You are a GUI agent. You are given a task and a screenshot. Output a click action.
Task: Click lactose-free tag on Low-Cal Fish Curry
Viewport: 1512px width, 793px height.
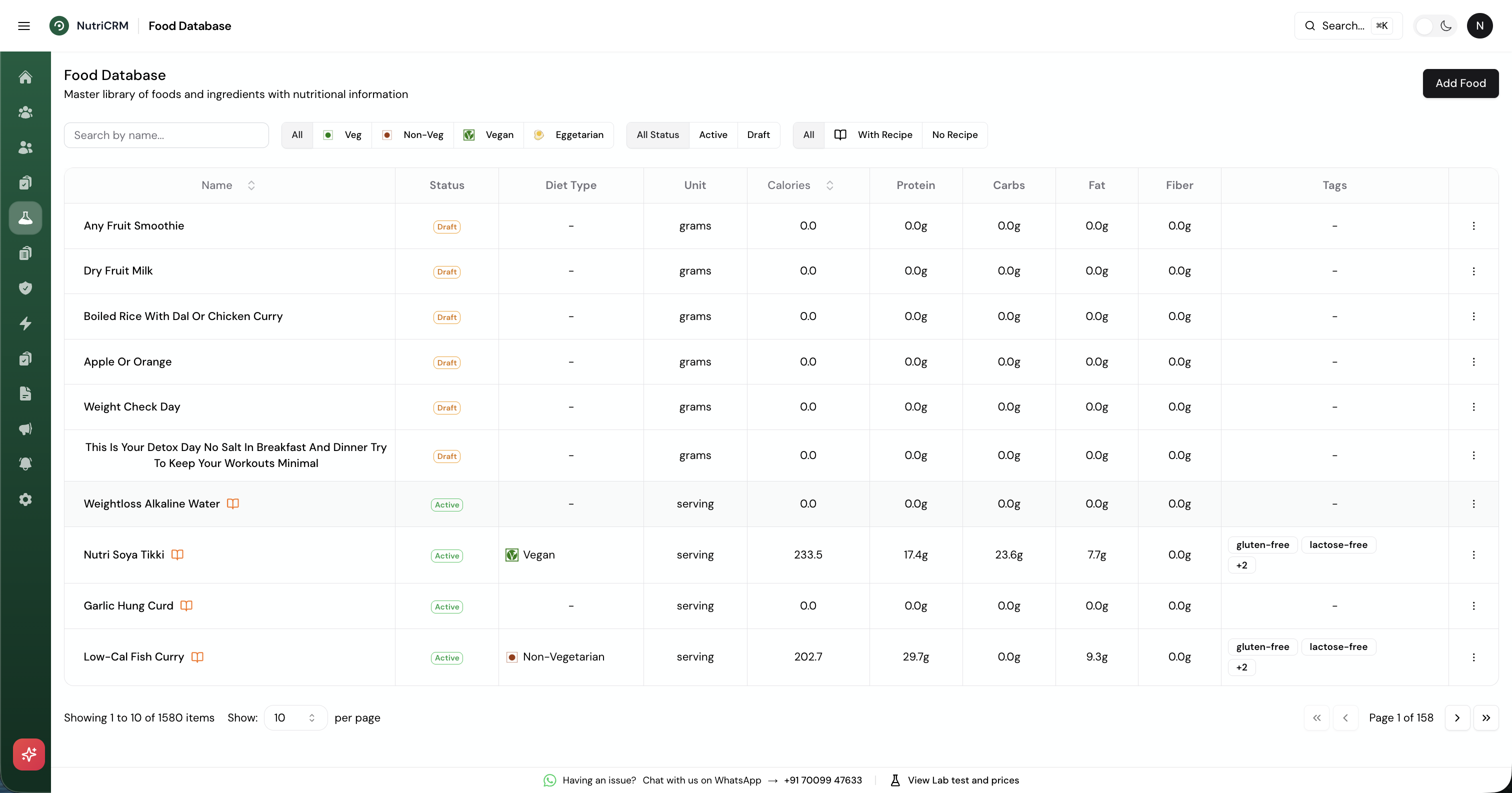coord(1338,647)
